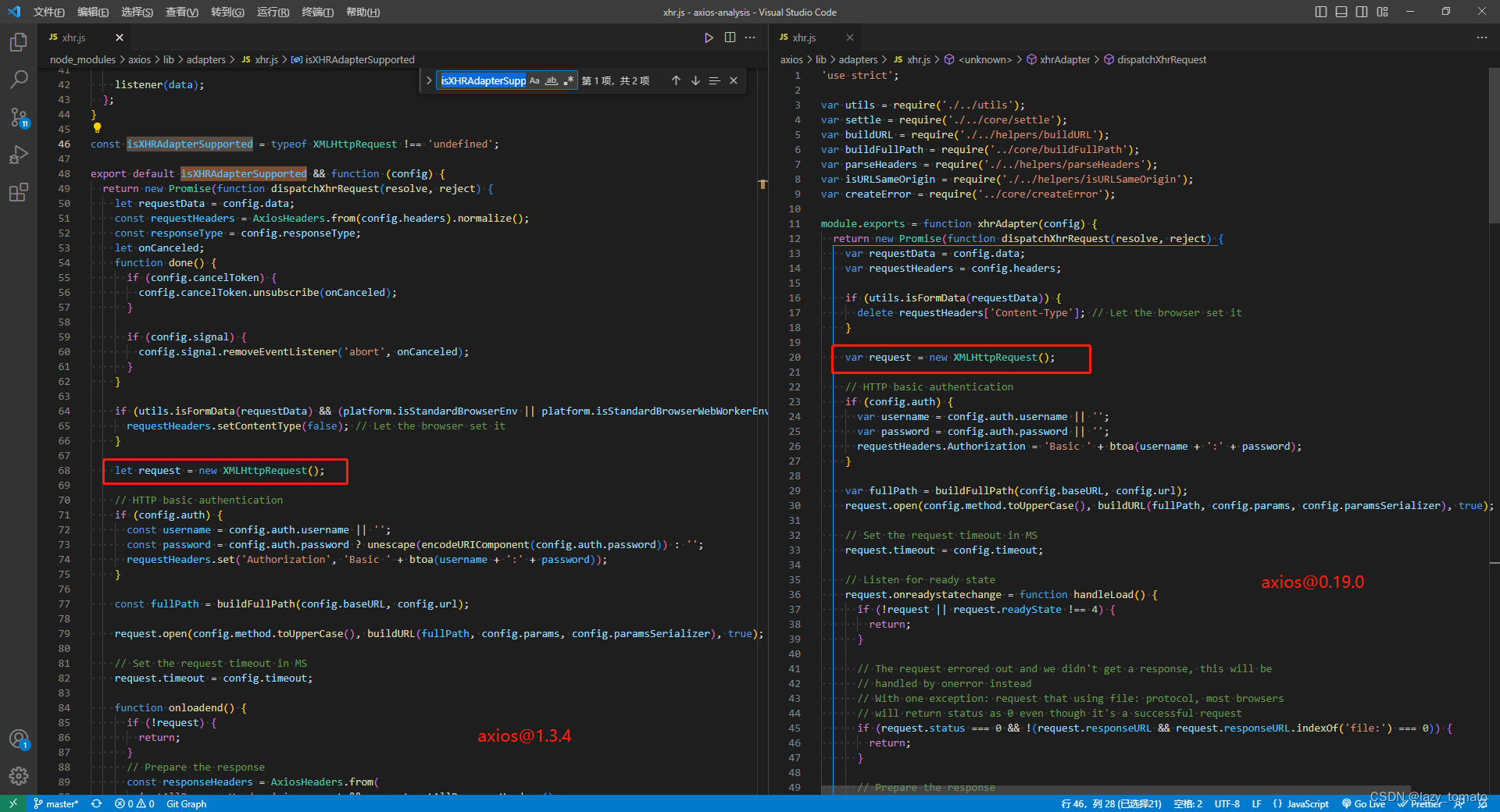This screenshot has width=1500, height=812.
Task: Click axios in right breadcrumb
Action: (791, 59)
